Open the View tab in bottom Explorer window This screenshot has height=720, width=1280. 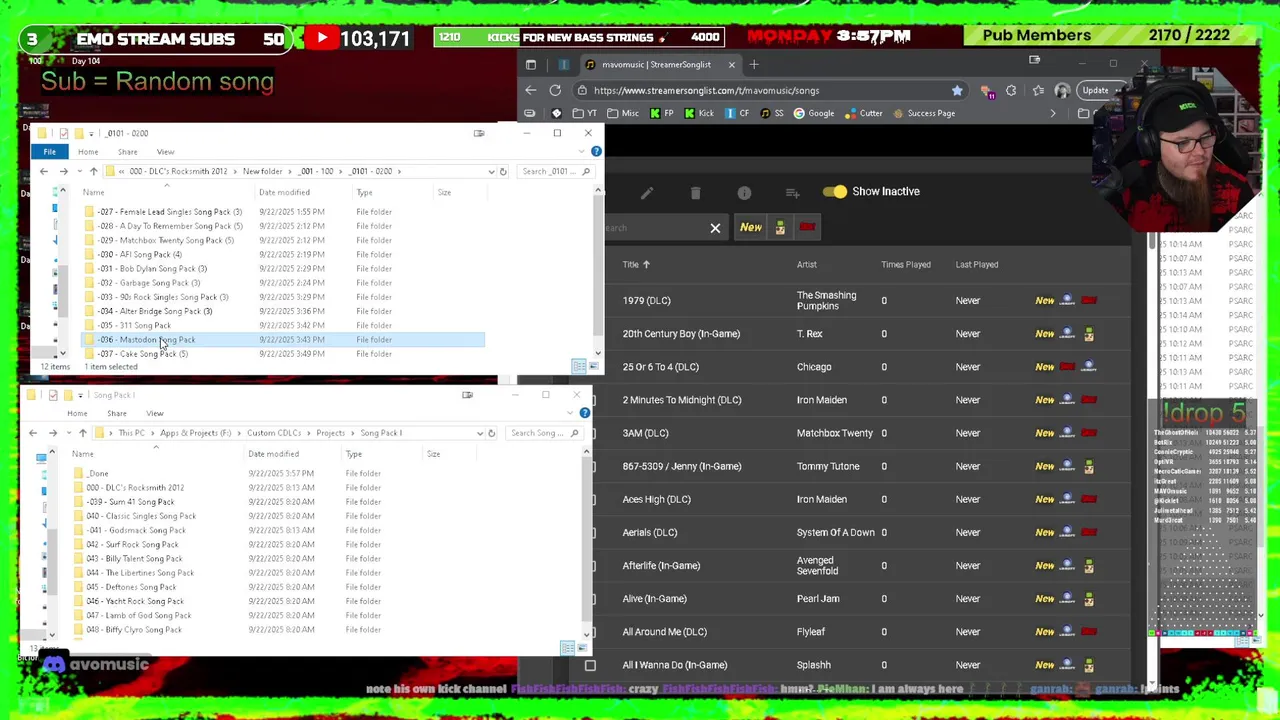154,413
